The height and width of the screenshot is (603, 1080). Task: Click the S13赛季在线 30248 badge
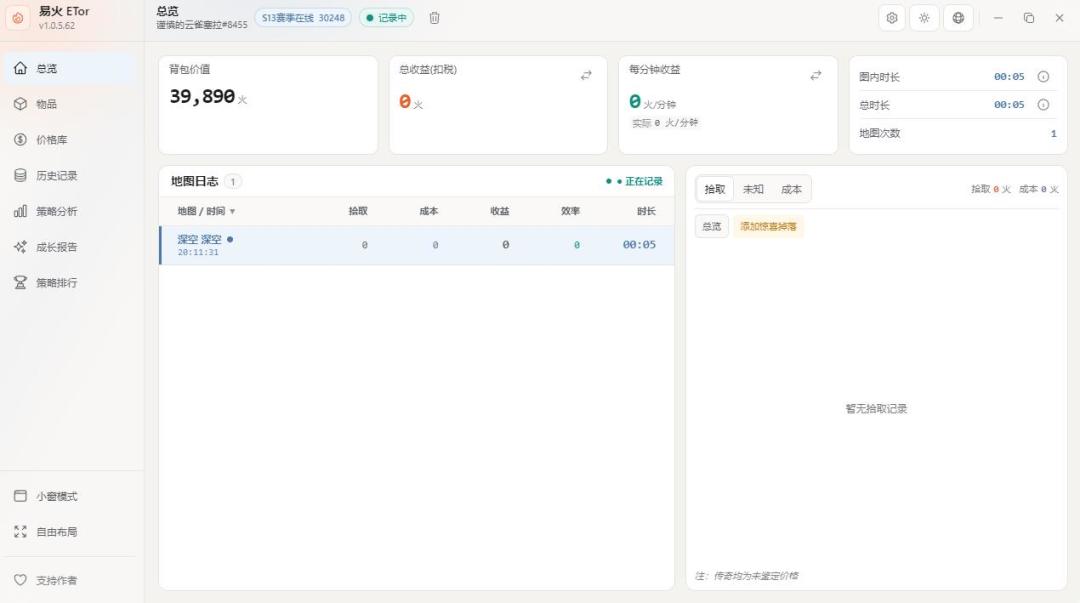[x=303, y=18]
